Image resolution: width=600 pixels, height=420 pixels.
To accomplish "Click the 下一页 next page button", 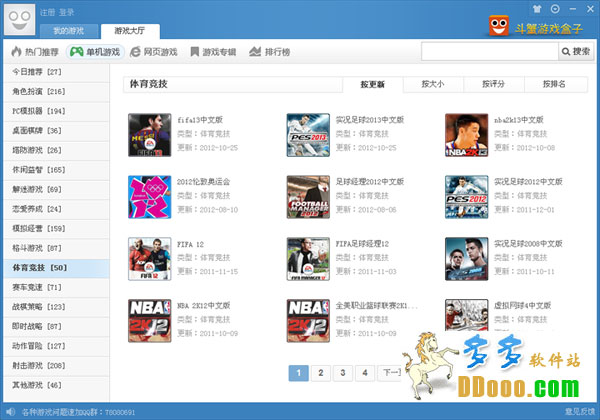I will tap(390, 373).
